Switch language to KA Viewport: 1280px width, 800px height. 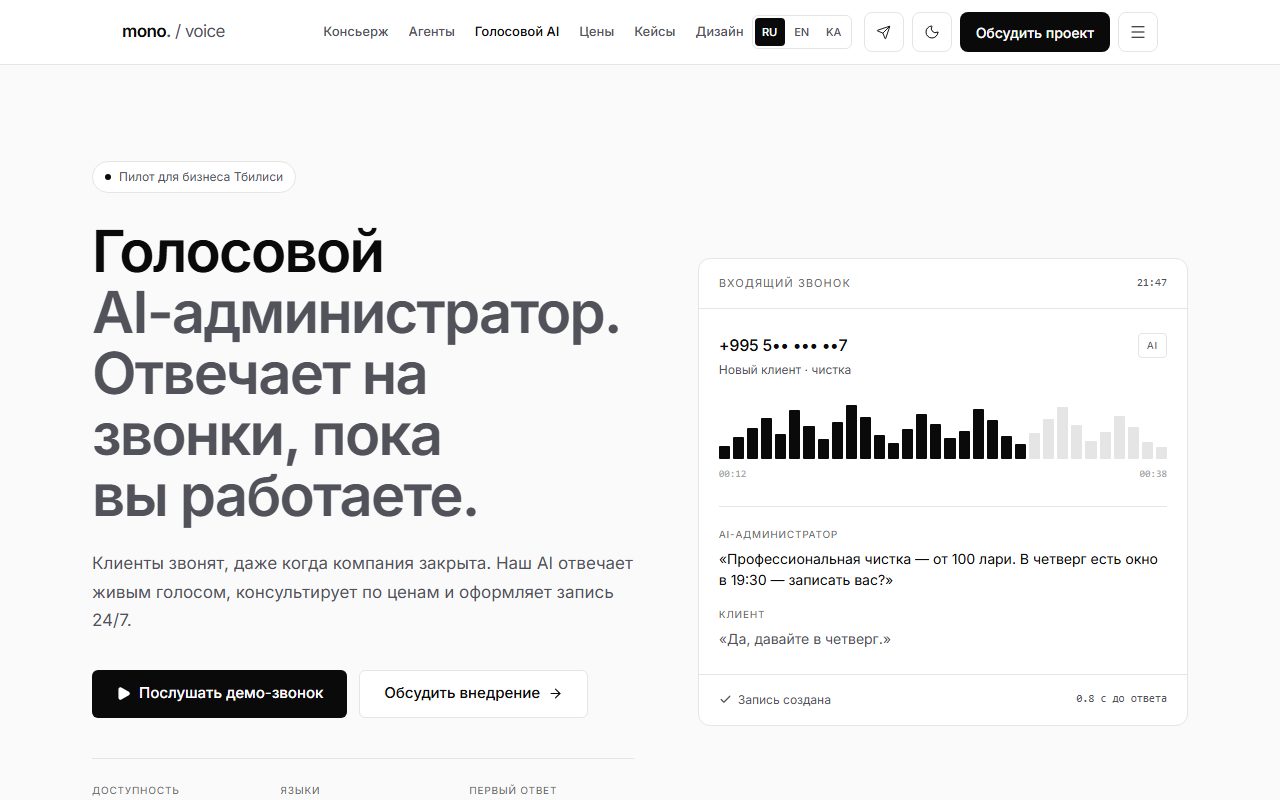pyautogui.click(x=834, y=32)
